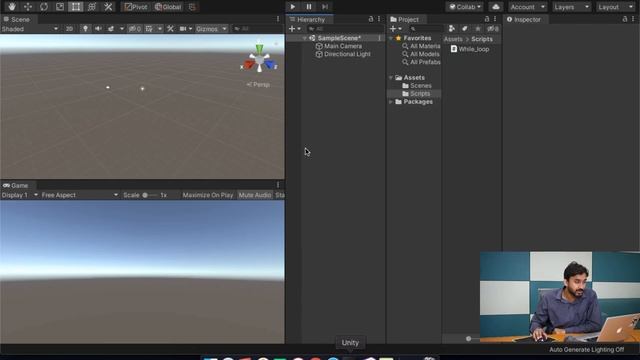
Task: Open scene effects dropdown arrow
Action: [x=122, y=29]
